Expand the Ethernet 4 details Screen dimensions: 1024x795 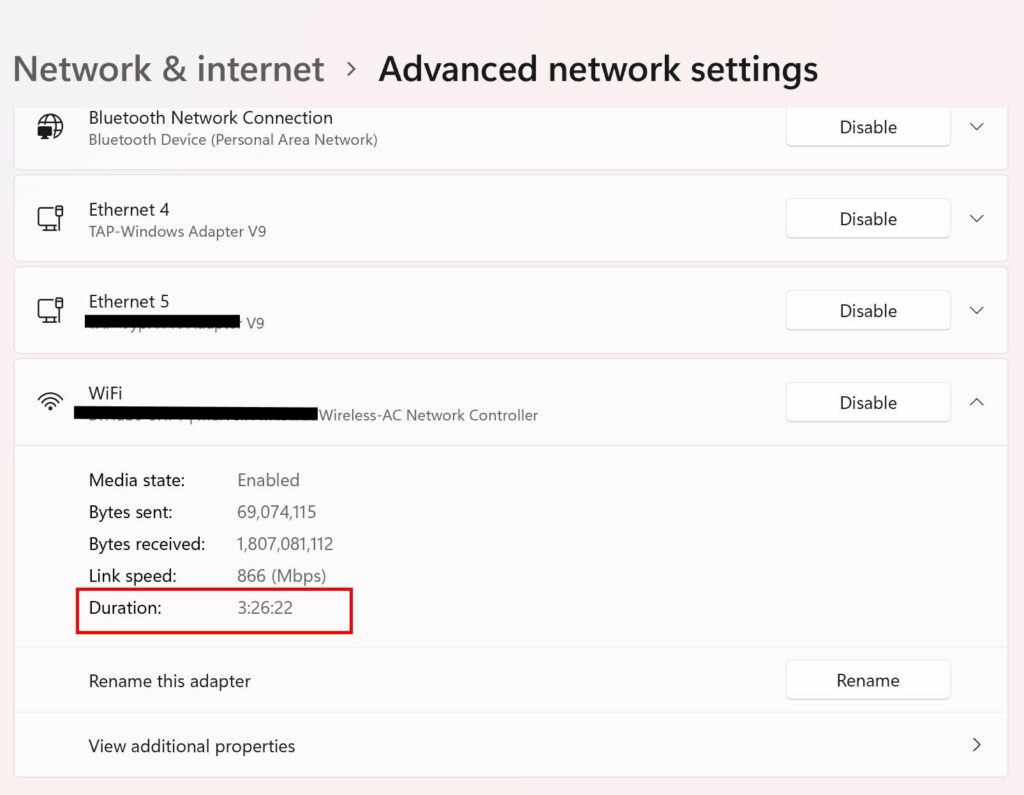pyautogui.click(x=976, y=218)
